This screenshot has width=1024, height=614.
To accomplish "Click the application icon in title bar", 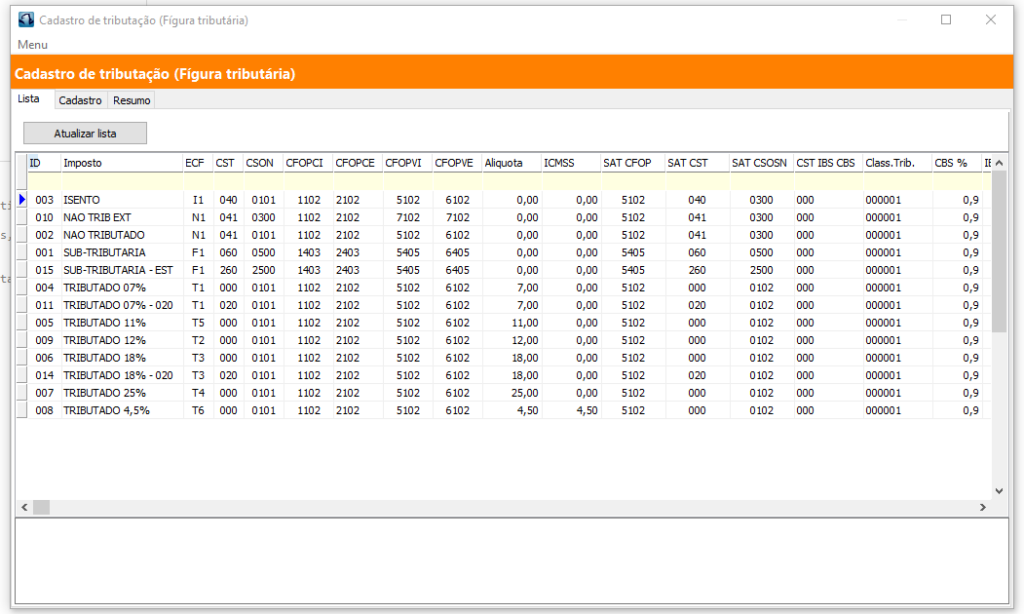I will [26, 20].
